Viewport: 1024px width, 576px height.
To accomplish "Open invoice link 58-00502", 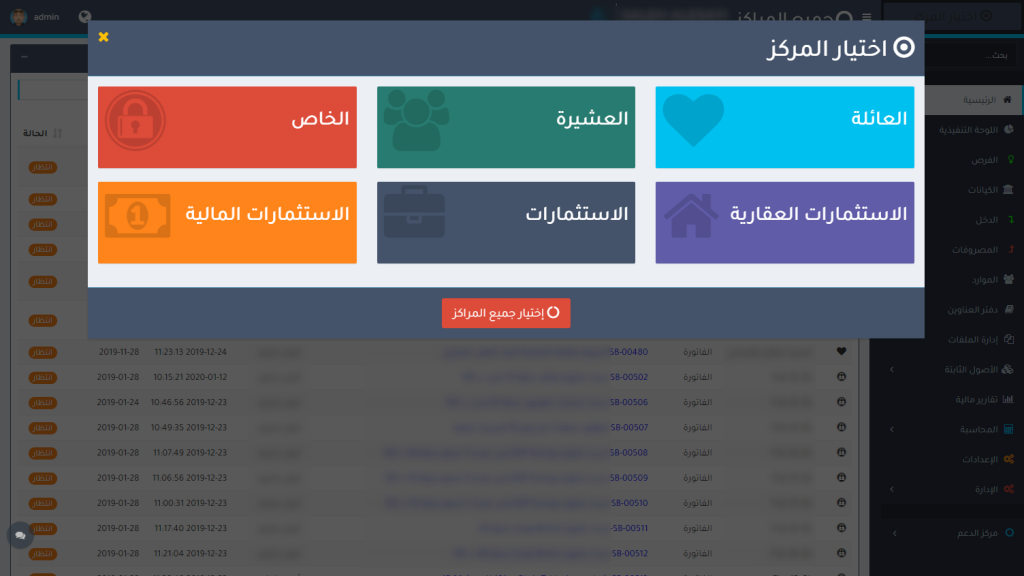I will [629, 377].
